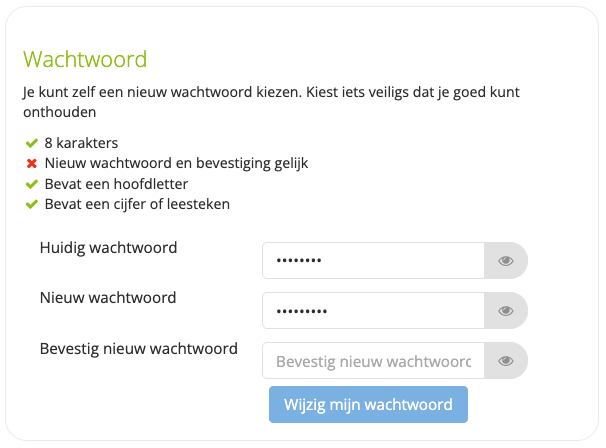Click the "Bevat een hoofdletter" requirement text
The image size is (606, 448).
coord(116,184)
